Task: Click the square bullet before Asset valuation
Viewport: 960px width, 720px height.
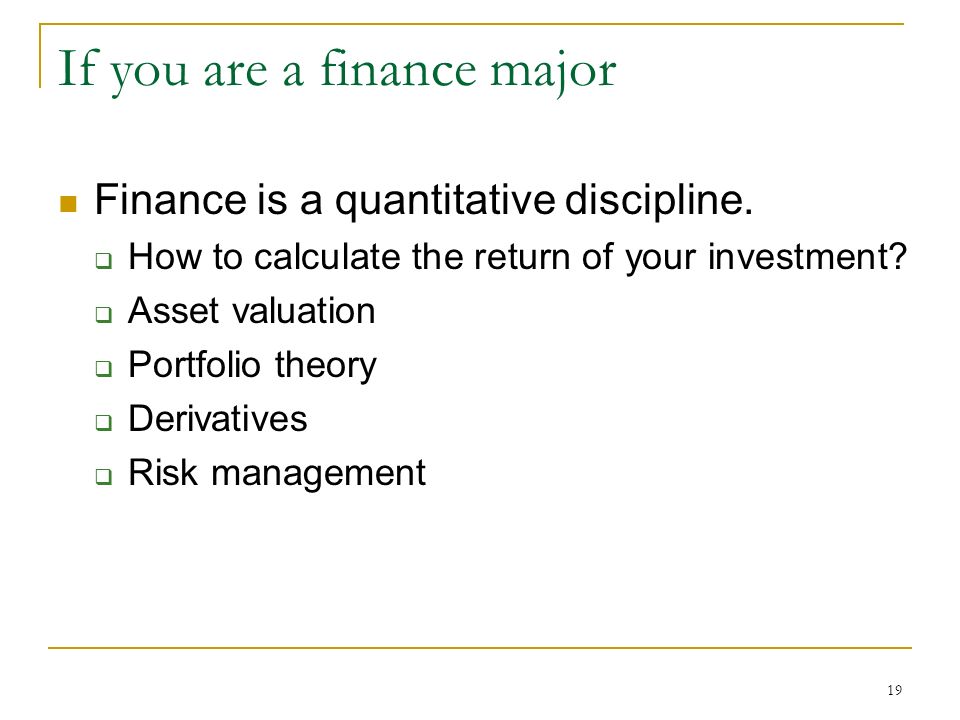Action: click(103, 315)
